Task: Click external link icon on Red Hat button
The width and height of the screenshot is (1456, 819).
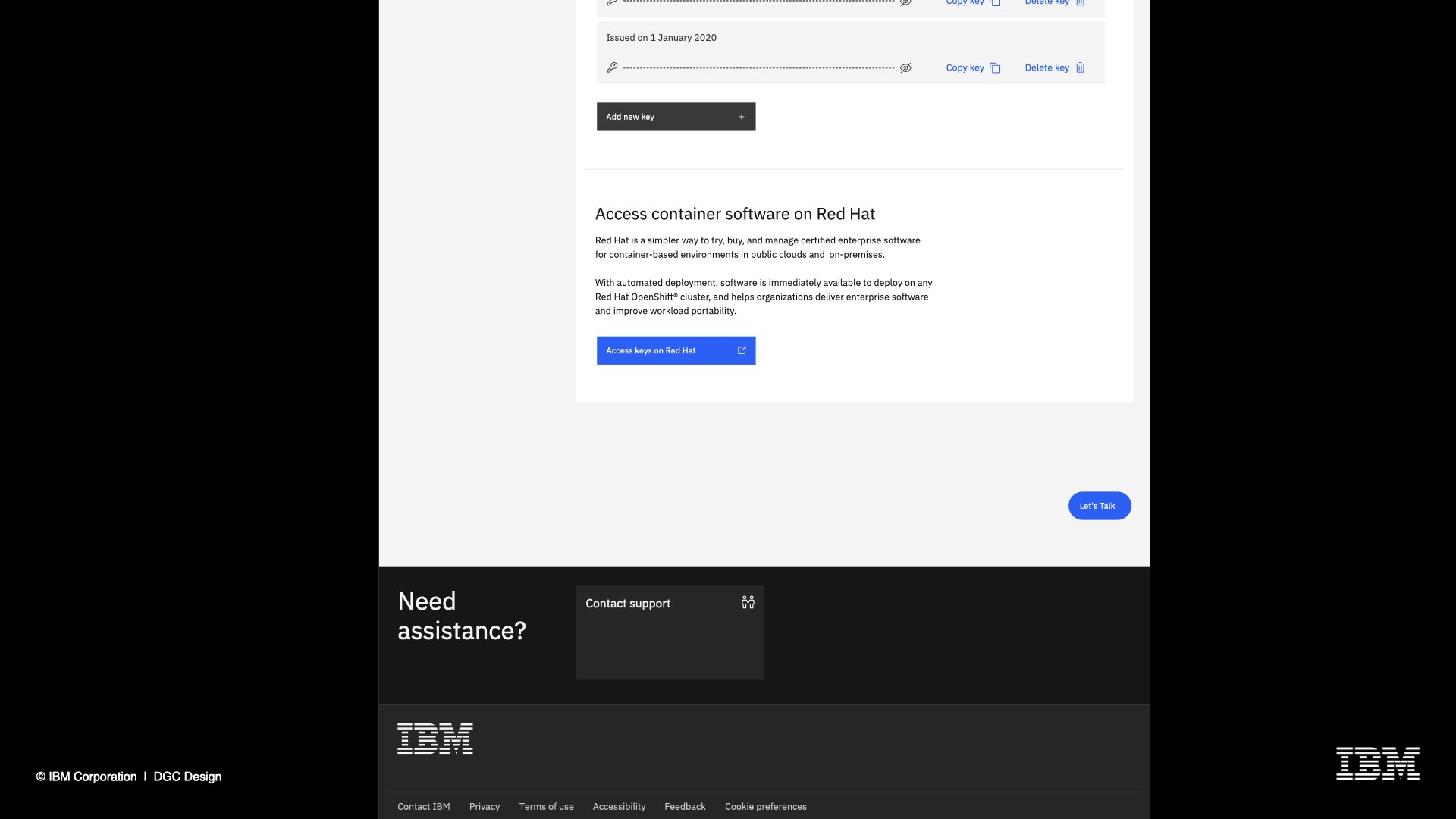Action: [x=742, y=350]
